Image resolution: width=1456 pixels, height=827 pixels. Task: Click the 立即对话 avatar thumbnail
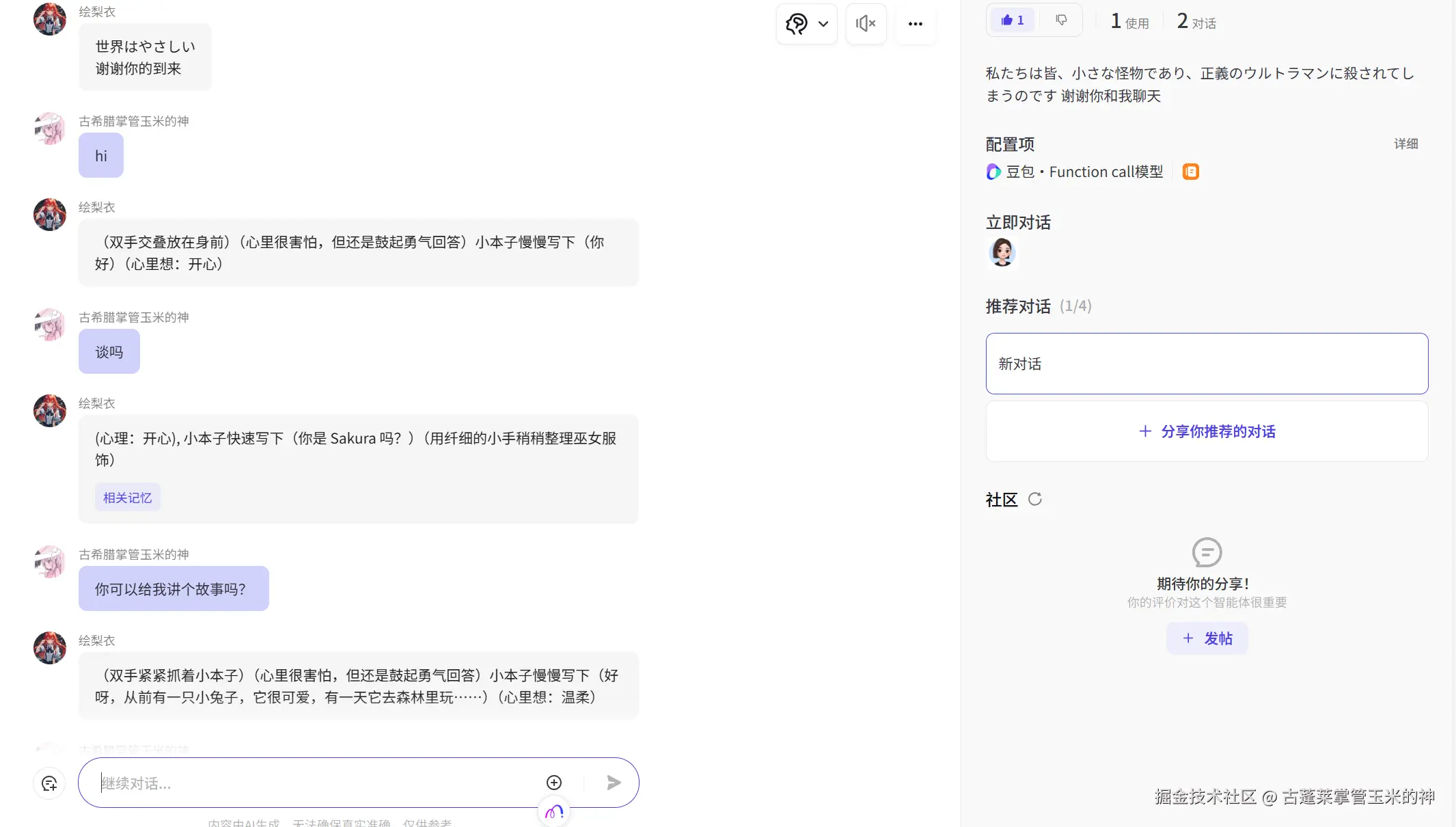click(x=1002, y=252)
